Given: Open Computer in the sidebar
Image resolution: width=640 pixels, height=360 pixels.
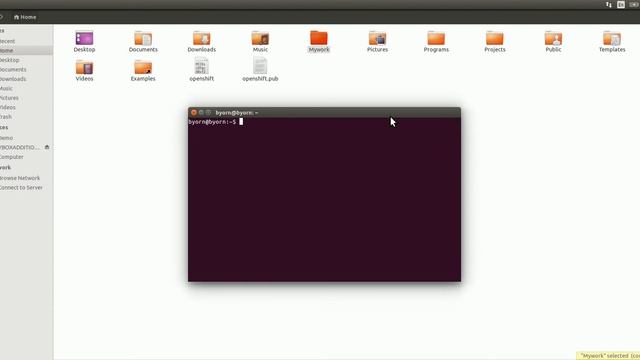Looking at the screenshot, I should click(x=11, y=157).
